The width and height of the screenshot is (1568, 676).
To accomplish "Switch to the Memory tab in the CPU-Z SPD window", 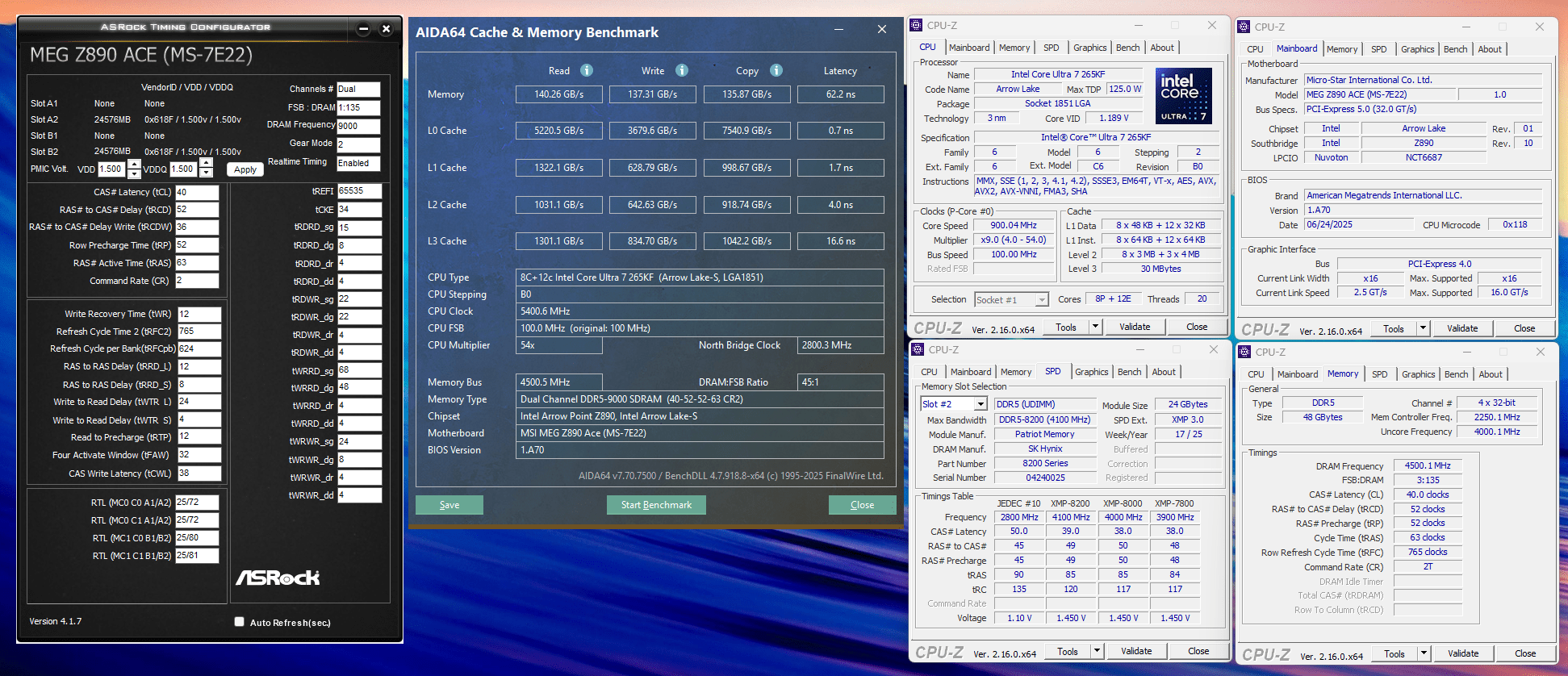I will pos(1015,372).
